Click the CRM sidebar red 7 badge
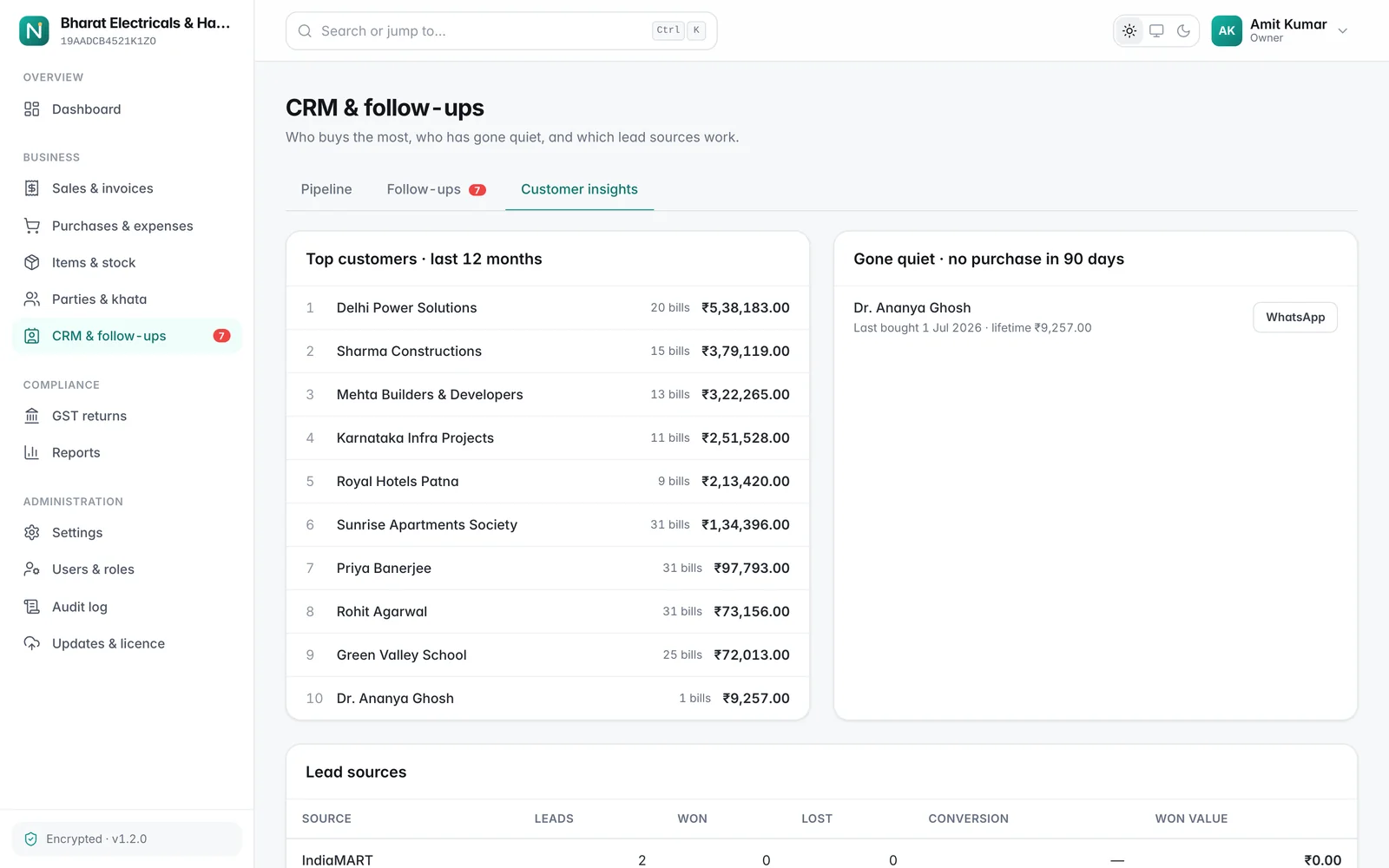Viewport: 1389px width, 868px height. (221, 336)
